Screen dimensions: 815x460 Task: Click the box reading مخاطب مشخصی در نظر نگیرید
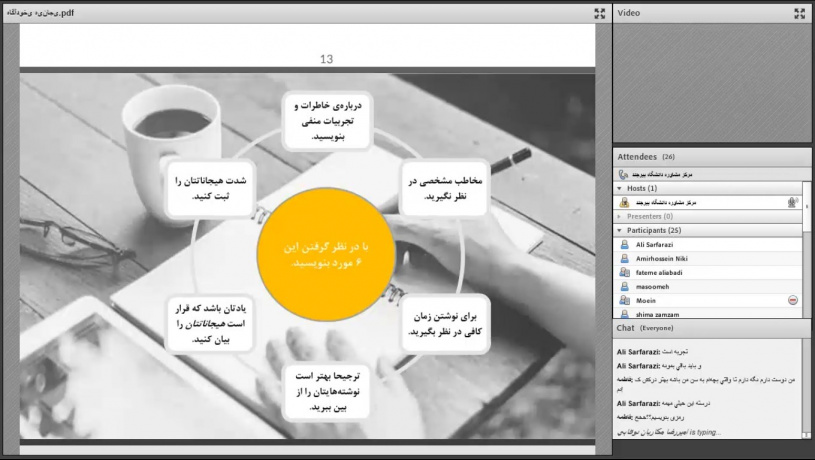[x=445, y=188]
